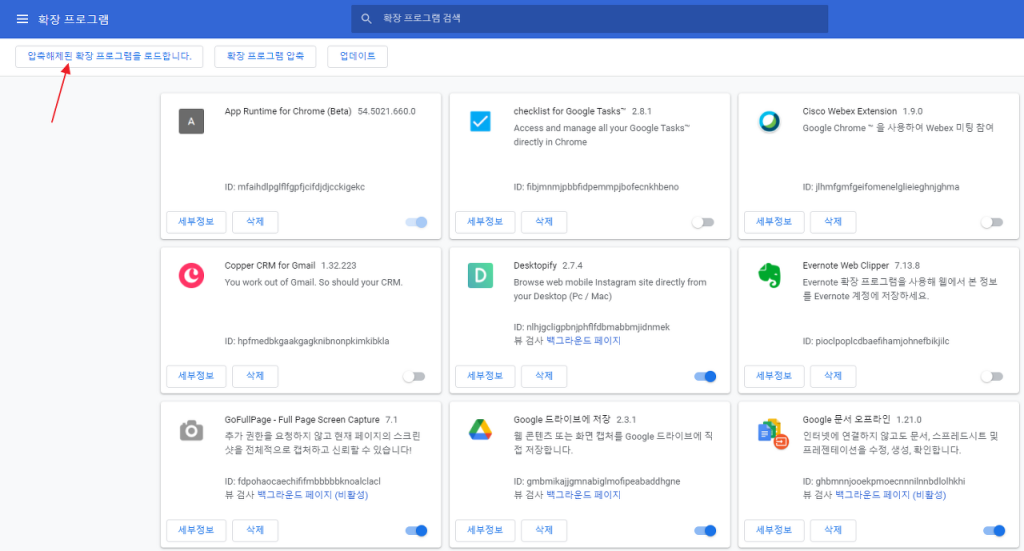Enable Copper CRM for Gmail toggle
This screenshot has width=1024, height=551.
click(414, 376)
